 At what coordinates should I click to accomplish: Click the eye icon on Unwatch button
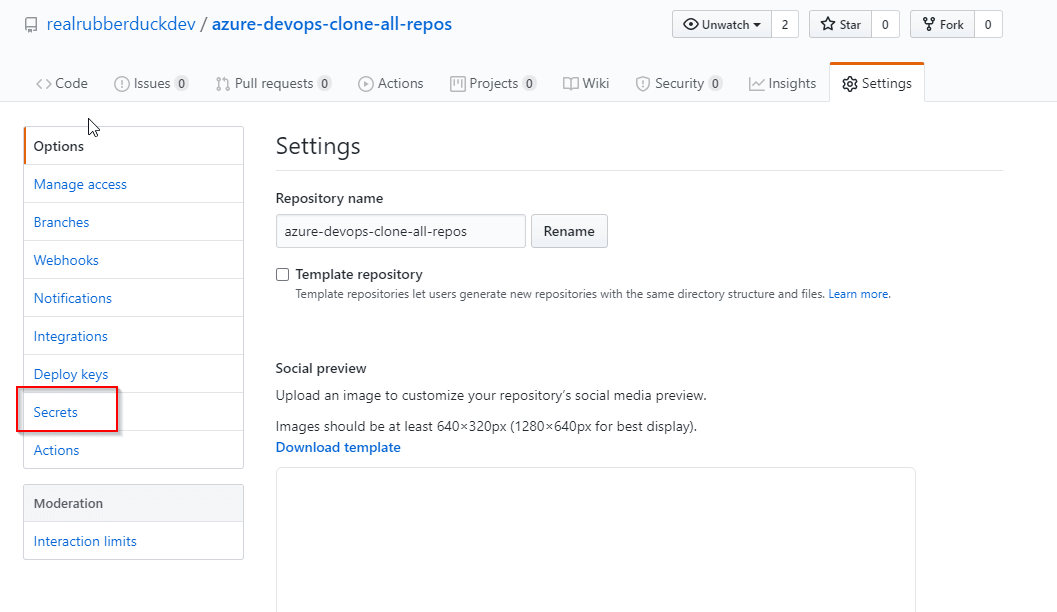[690, 24]
